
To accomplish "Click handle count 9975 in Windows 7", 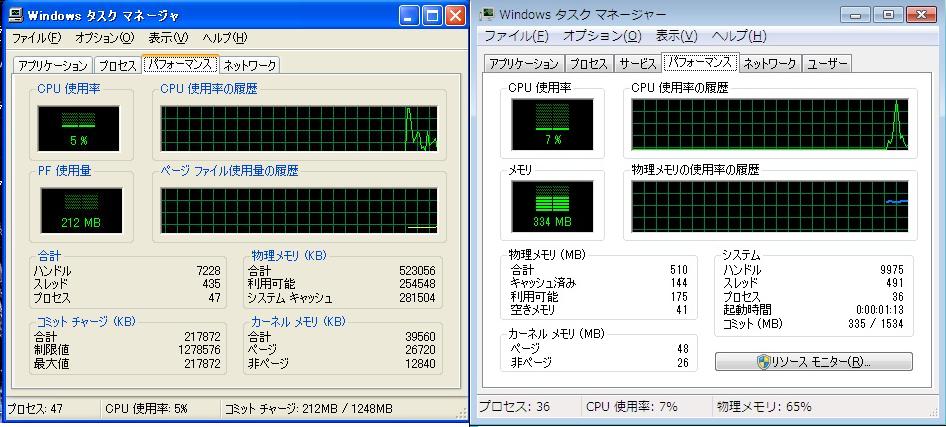I will click(x=892, y=270).
